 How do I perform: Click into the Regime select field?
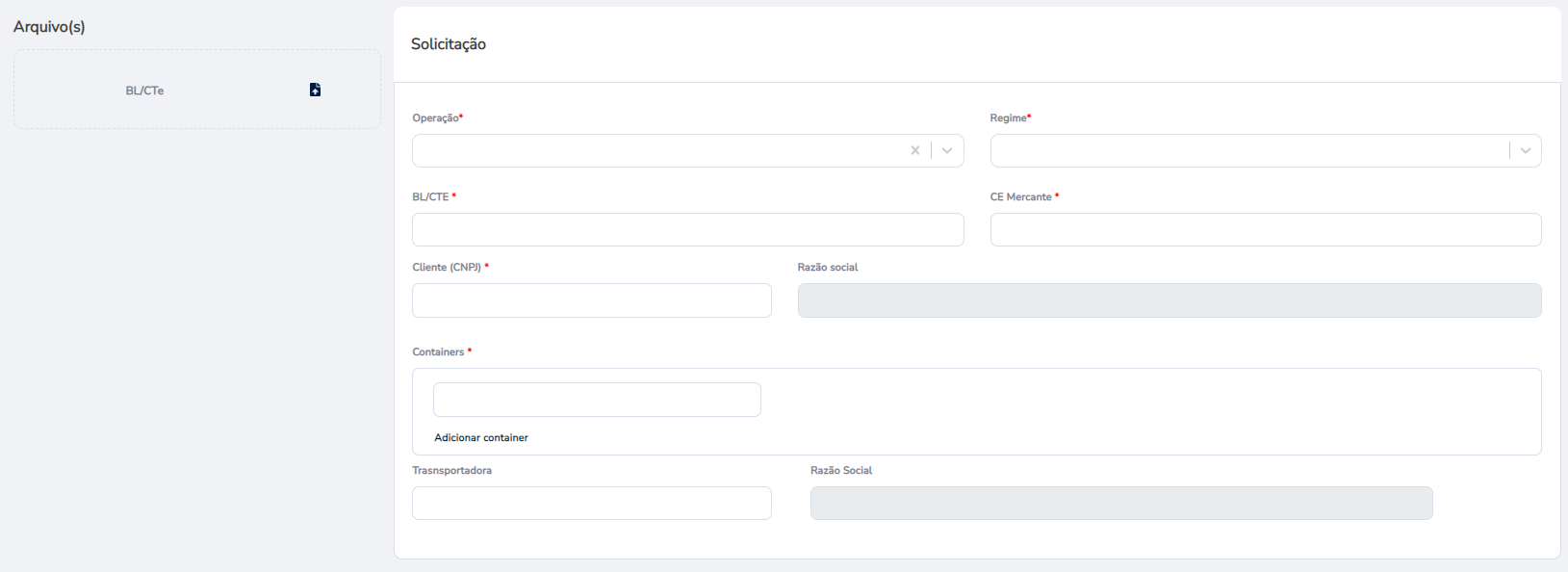tap(1266, 150)
